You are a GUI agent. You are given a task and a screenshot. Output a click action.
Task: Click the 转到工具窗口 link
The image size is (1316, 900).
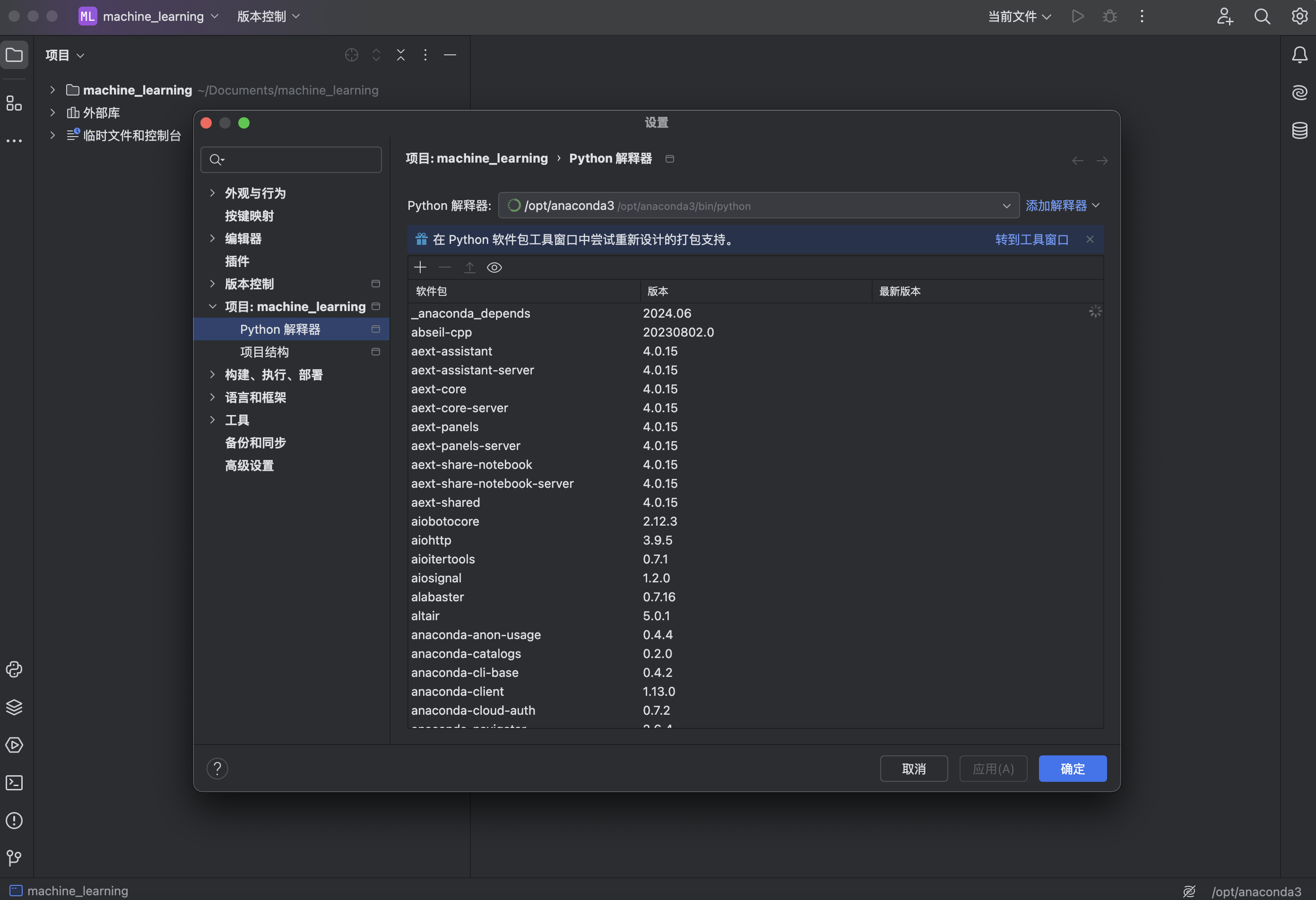point(1032,240)
